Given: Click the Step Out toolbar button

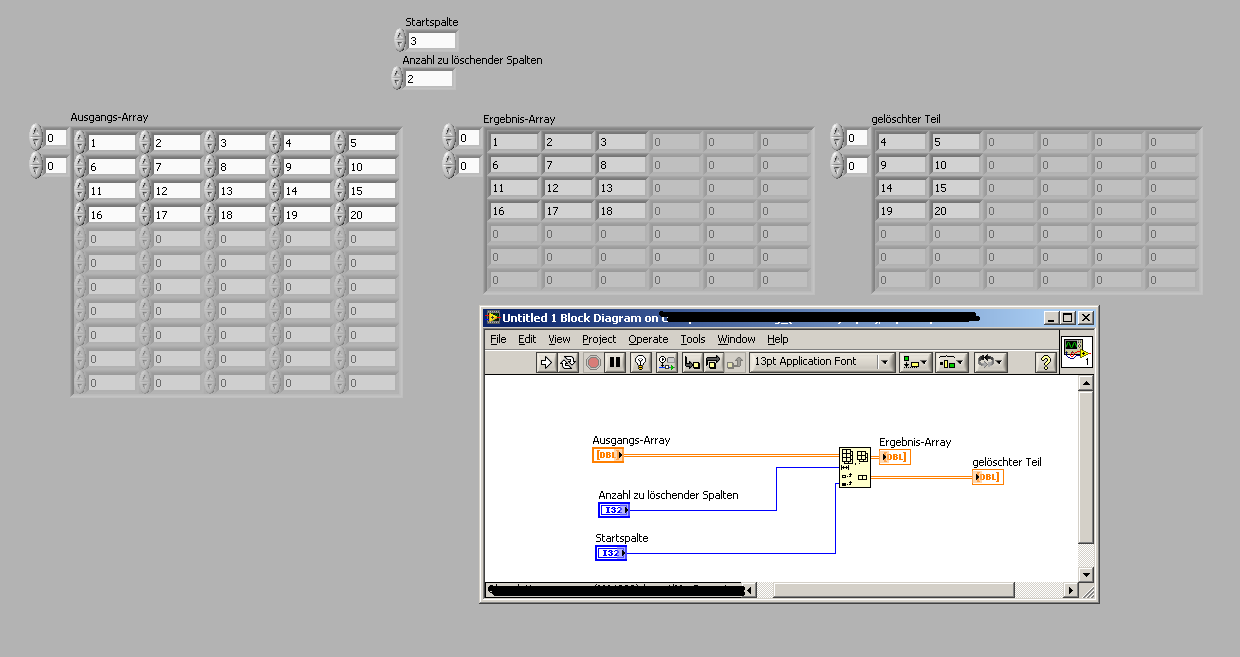Looking at the screenshot, I should (x=735, y=362).
